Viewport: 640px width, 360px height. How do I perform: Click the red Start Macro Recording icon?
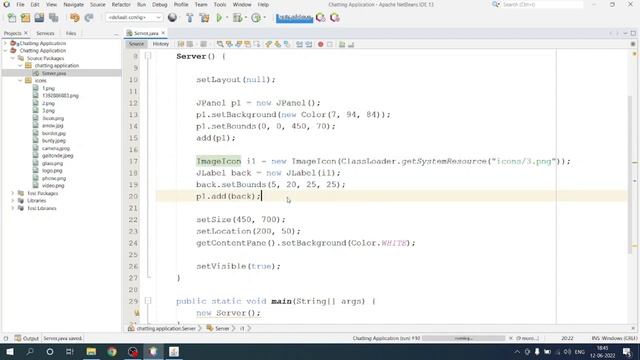click(321, 44)
